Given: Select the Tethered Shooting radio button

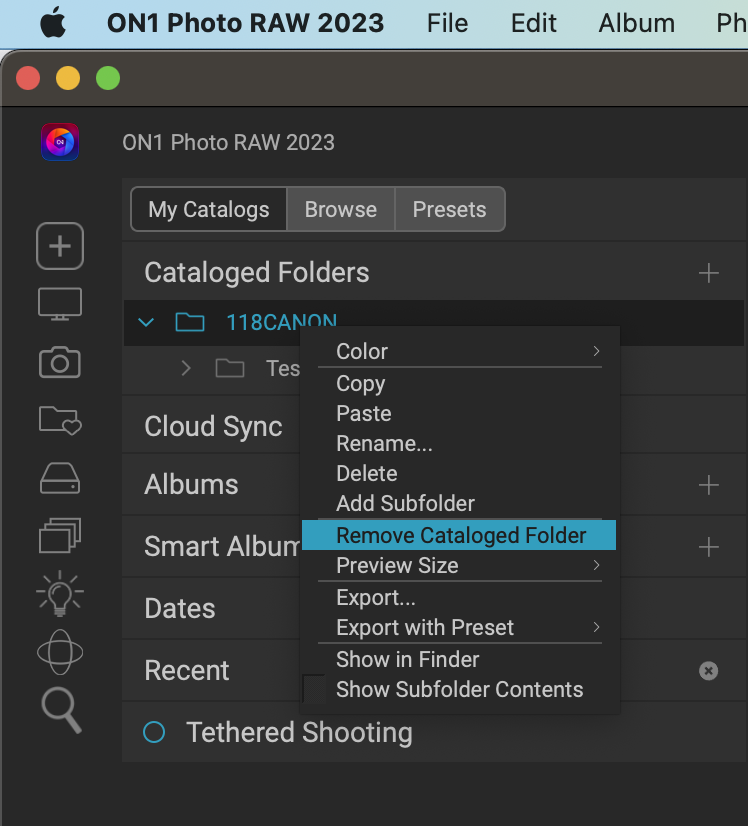Looking at the screenshot, I should [x=154, y=733].
